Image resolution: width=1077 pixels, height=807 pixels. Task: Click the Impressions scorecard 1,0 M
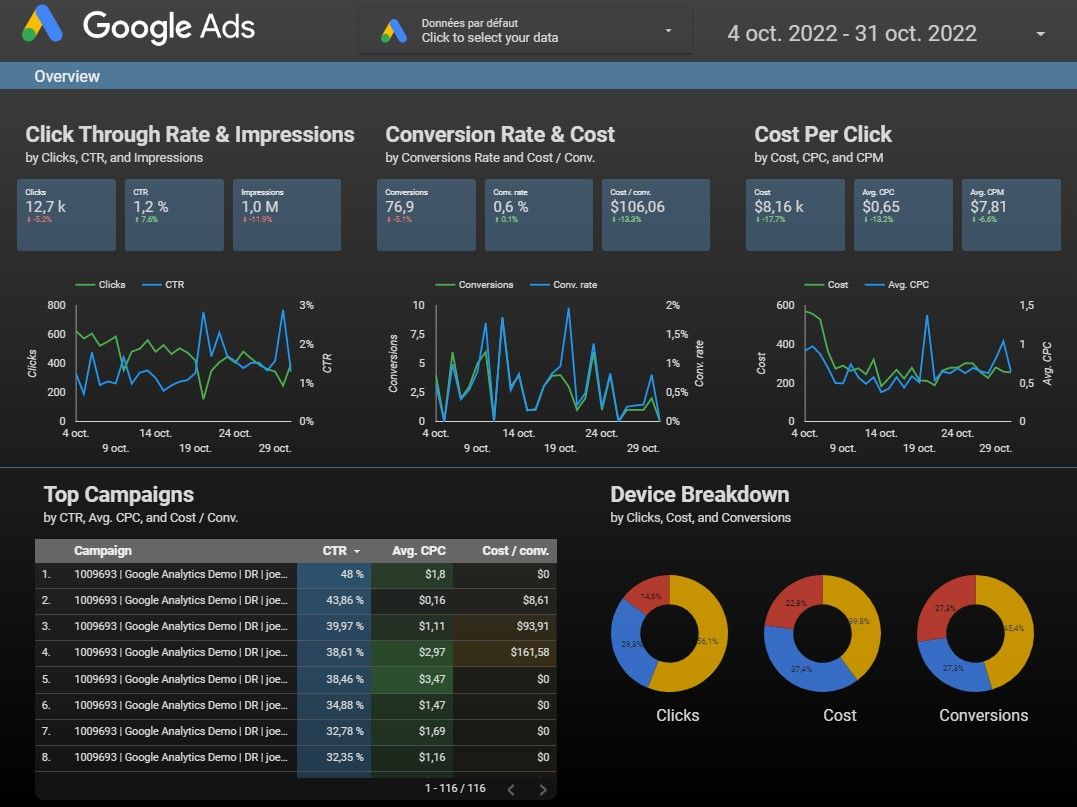click(287, 215)
